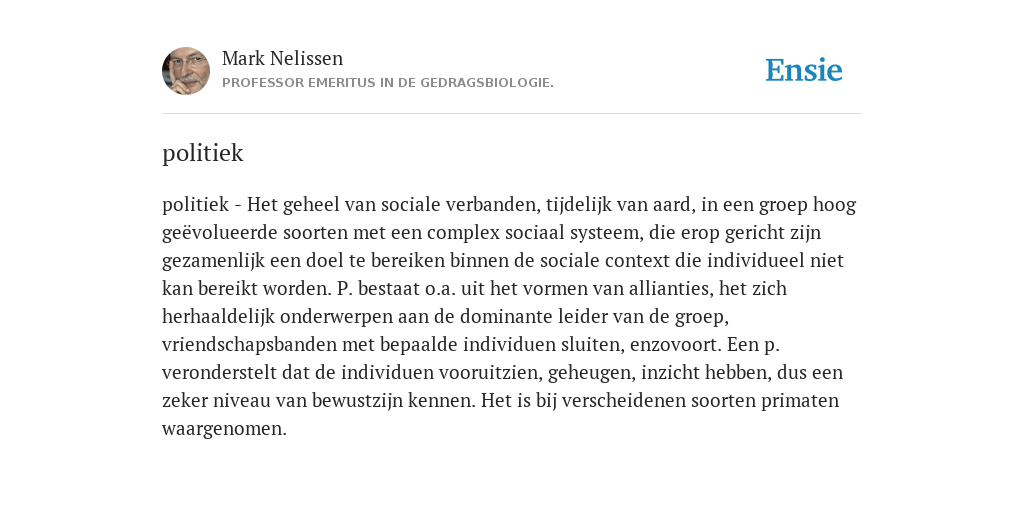
Task: Click the word GEDRAGSBIOLOGIE in the subtitle
Action: (487, 83)
